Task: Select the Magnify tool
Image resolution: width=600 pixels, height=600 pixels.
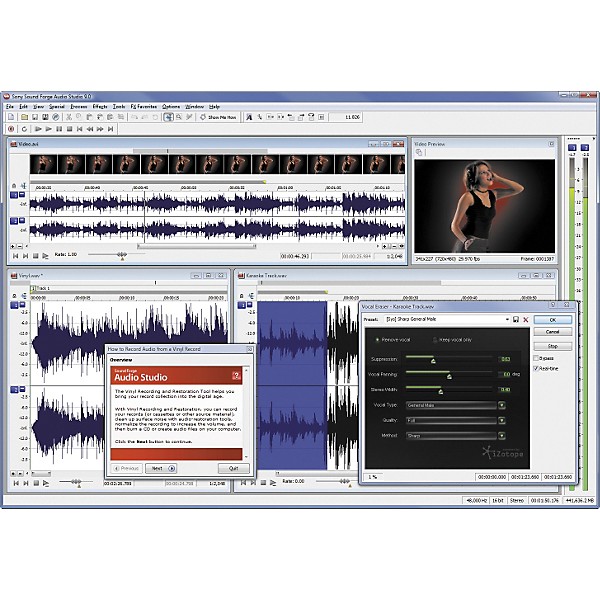Action: pos(179,117)
